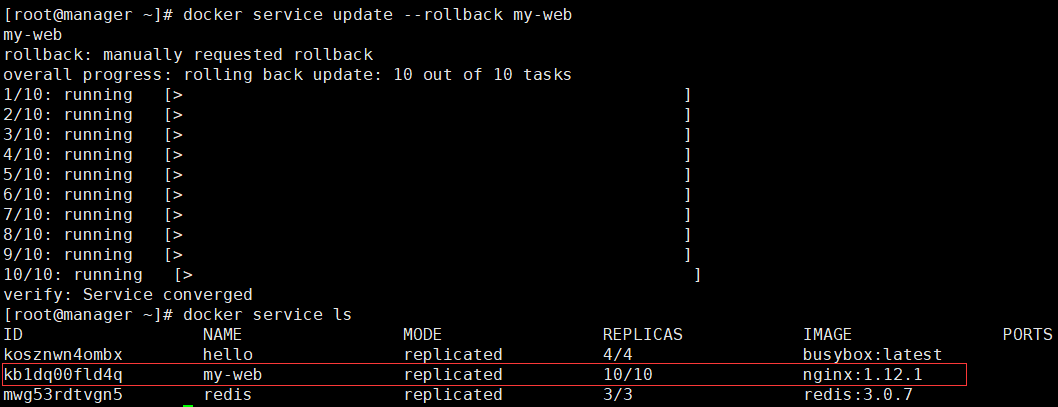
Task: Click the 'verify: Service converged' line
Action: pos(128,294)
